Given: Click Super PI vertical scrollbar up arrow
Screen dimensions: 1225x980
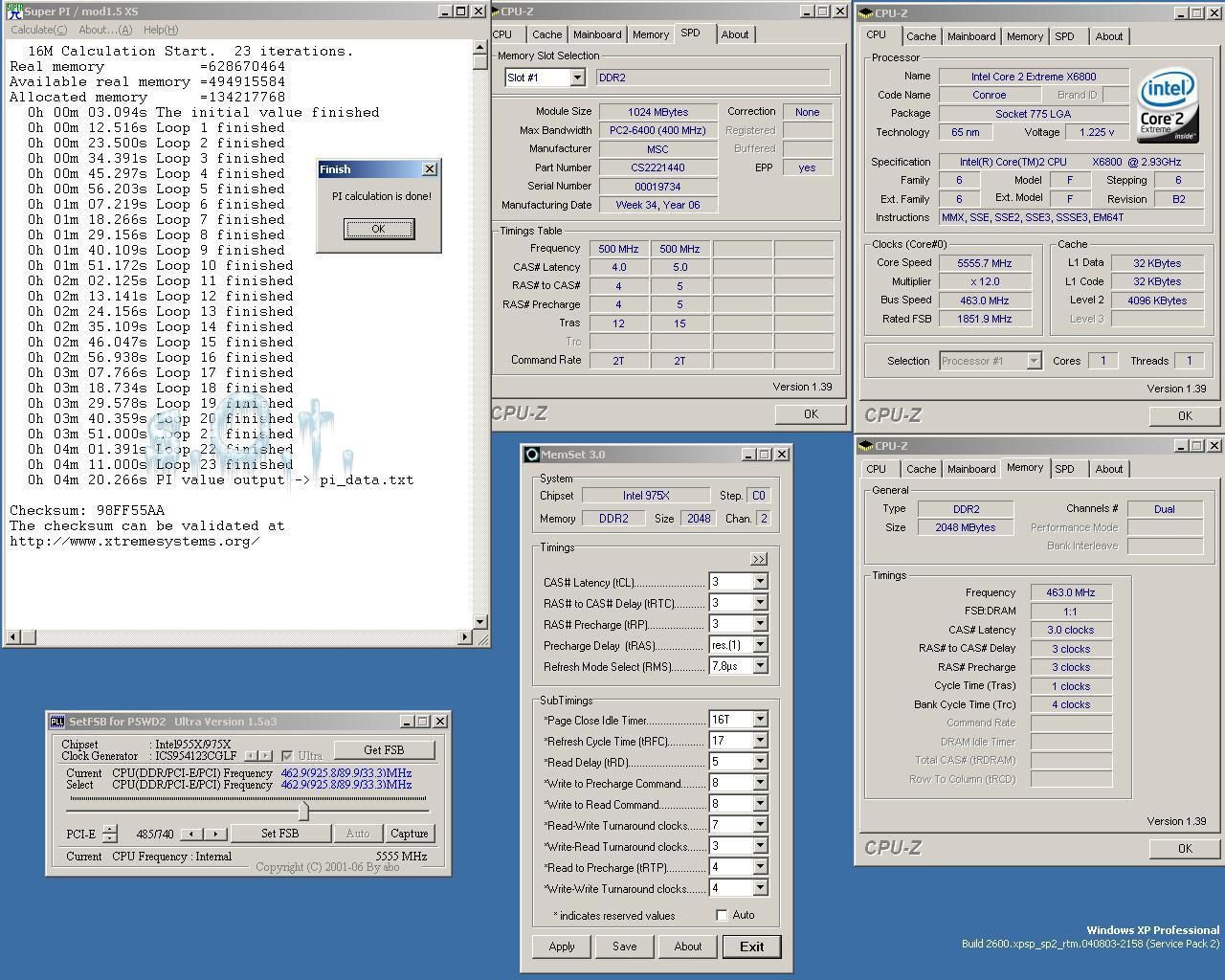Looking at the screenshot, I should tap(480, 48).
